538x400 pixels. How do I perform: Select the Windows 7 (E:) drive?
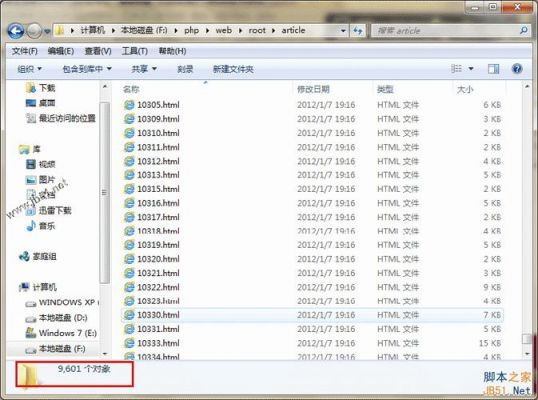coord(68,333)
